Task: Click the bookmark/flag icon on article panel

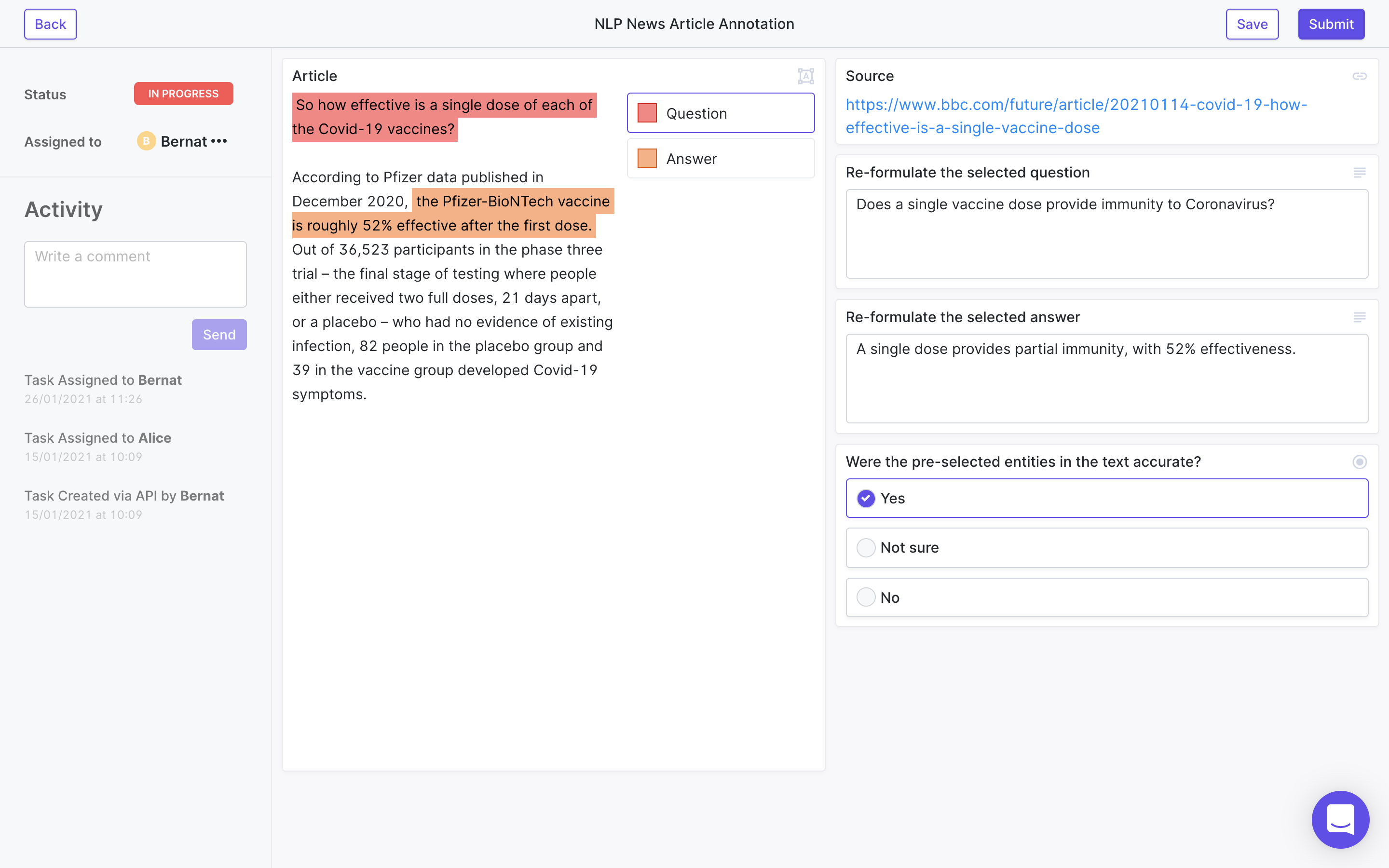Action: [x=806, y=76]
